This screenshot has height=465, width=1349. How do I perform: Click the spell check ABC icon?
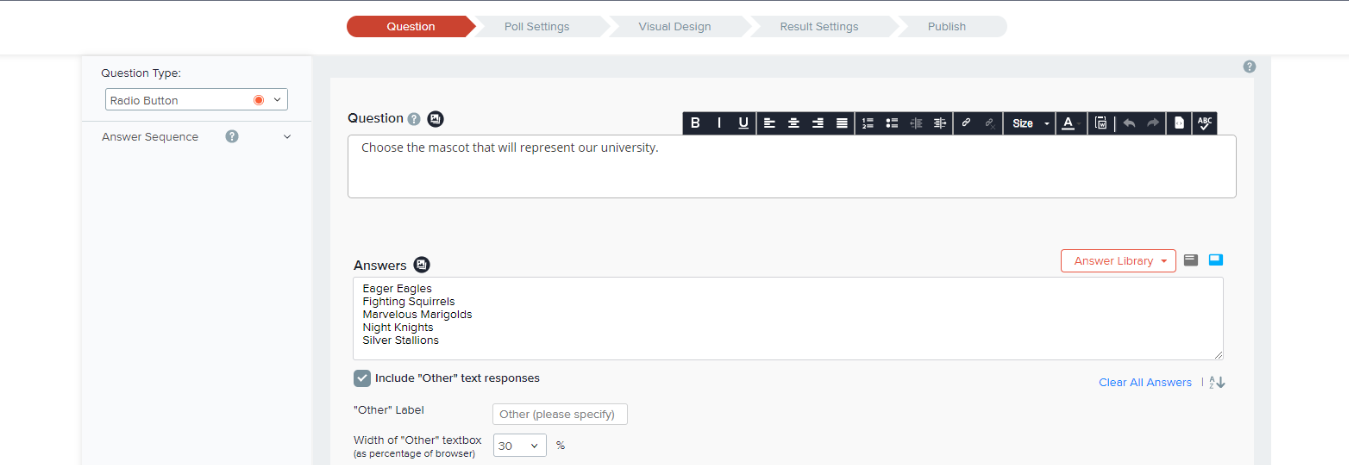pyautogui.click(x=1204, y=123)
